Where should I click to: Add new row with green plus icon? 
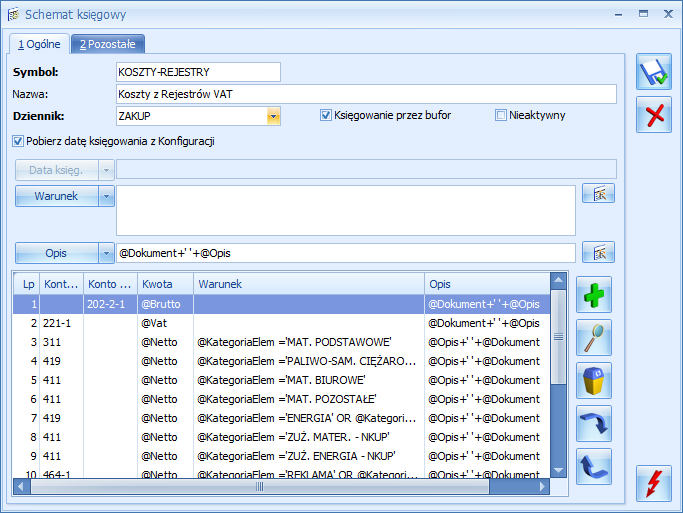coord(594,295)
